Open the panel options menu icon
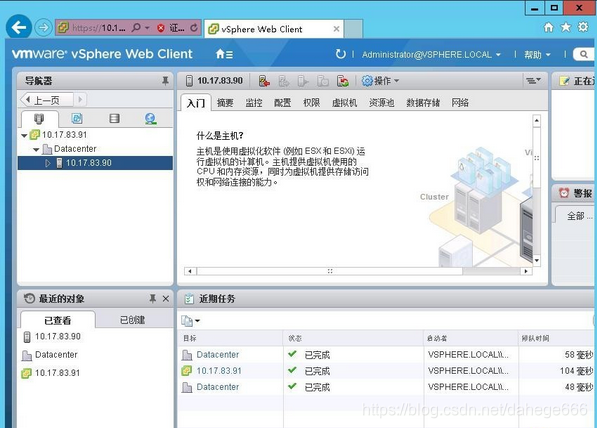 [x=533, y=80]
